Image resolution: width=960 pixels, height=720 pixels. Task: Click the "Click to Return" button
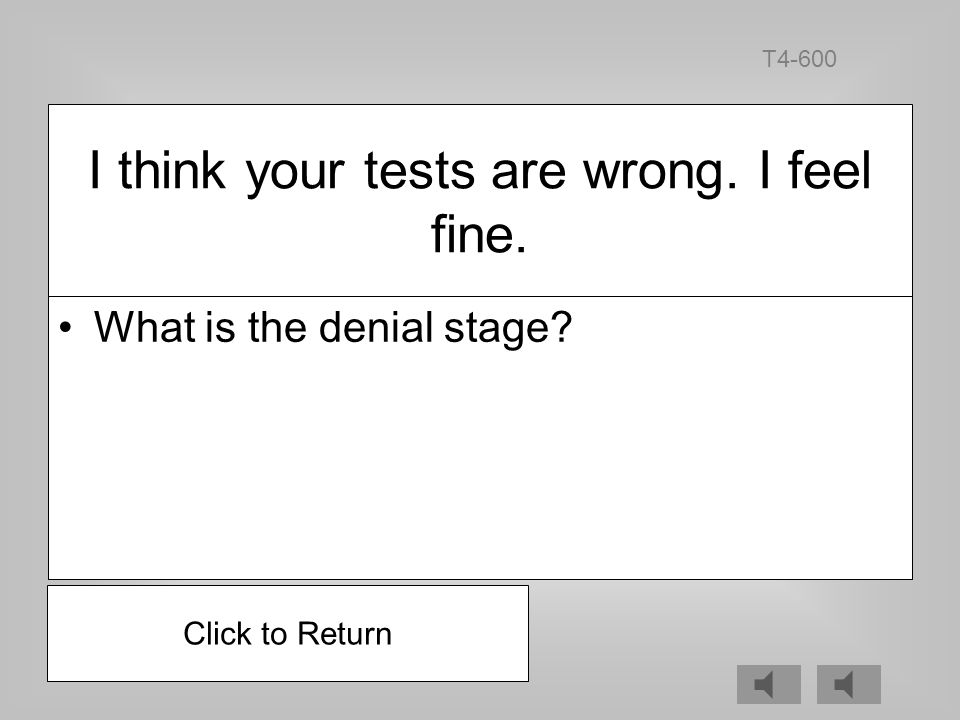[x=288, y=633]
